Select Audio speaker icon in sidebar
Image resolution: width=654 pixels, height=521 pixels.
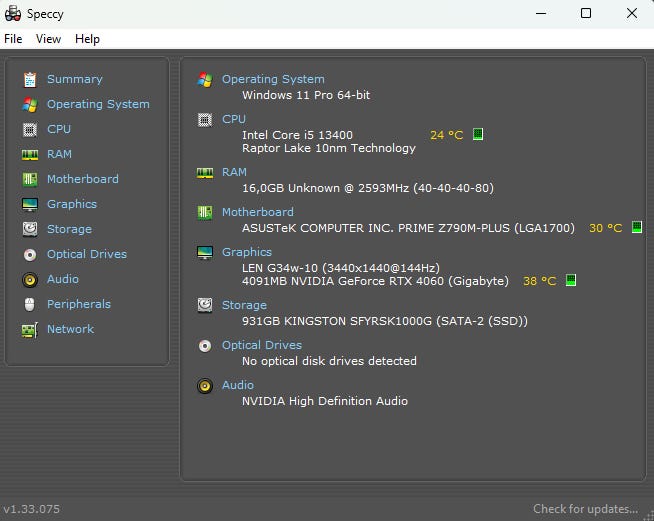click(x=30, y=279)
